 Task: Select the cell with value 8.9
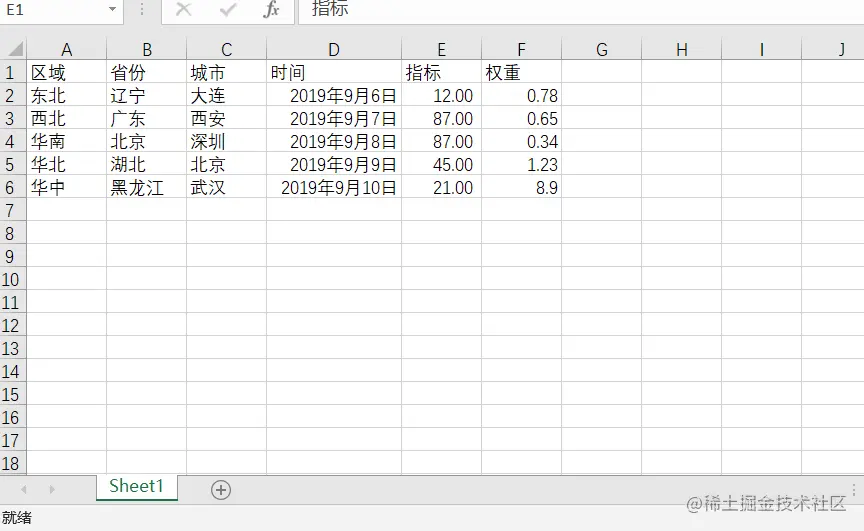click(521, 188)
